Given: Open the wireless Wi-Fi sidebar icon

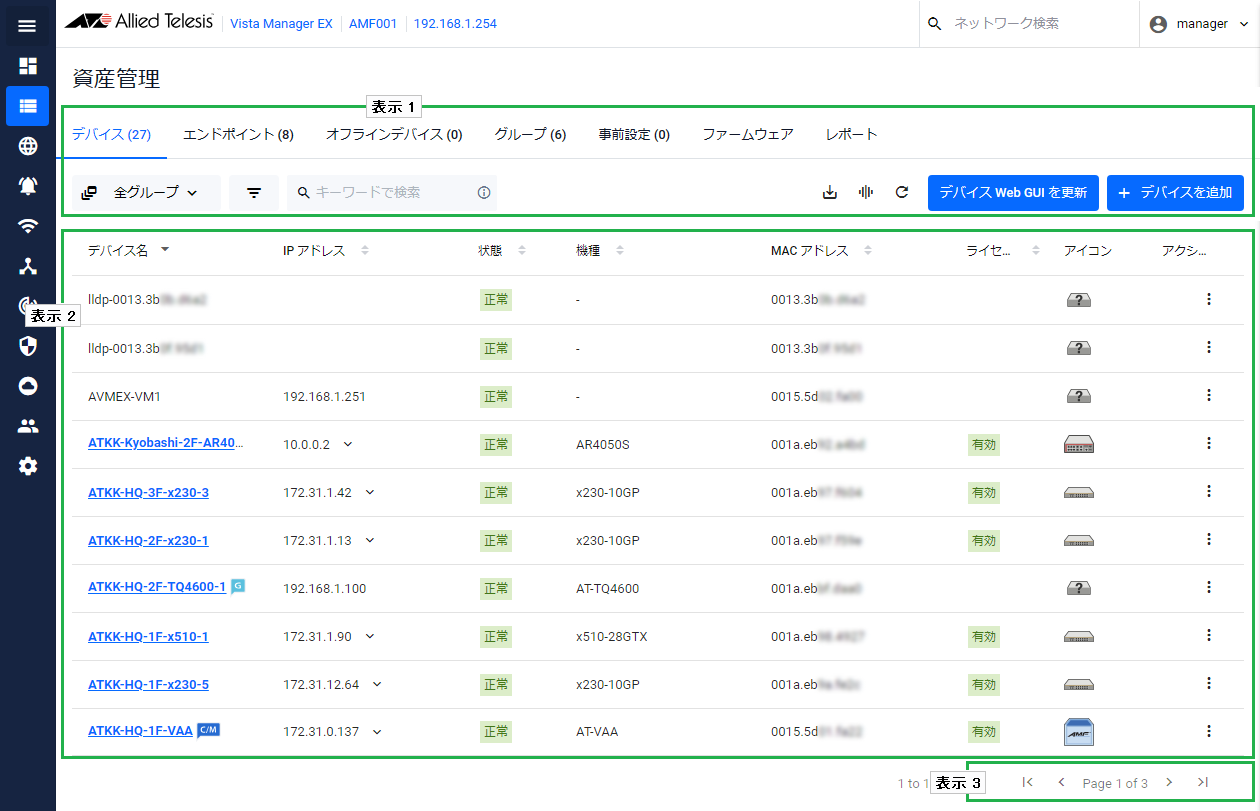Looking at the screenshot, I should tap(27, 226).
